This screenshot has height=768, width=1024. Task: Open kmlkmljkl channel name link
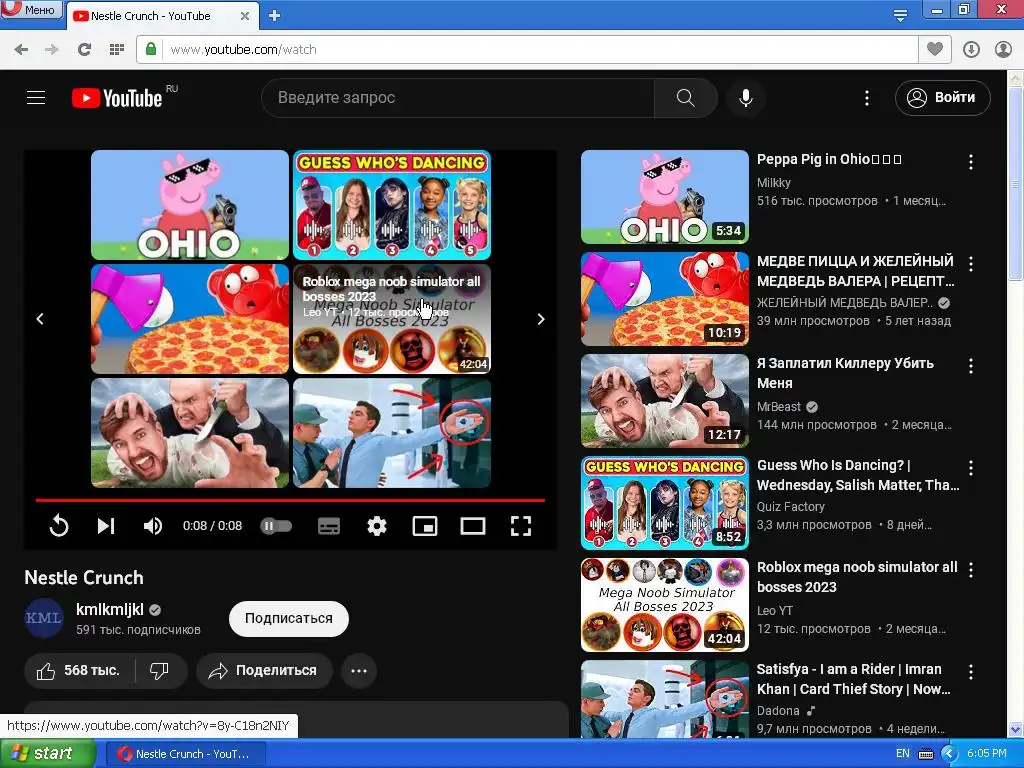click(x=110, y=609)
